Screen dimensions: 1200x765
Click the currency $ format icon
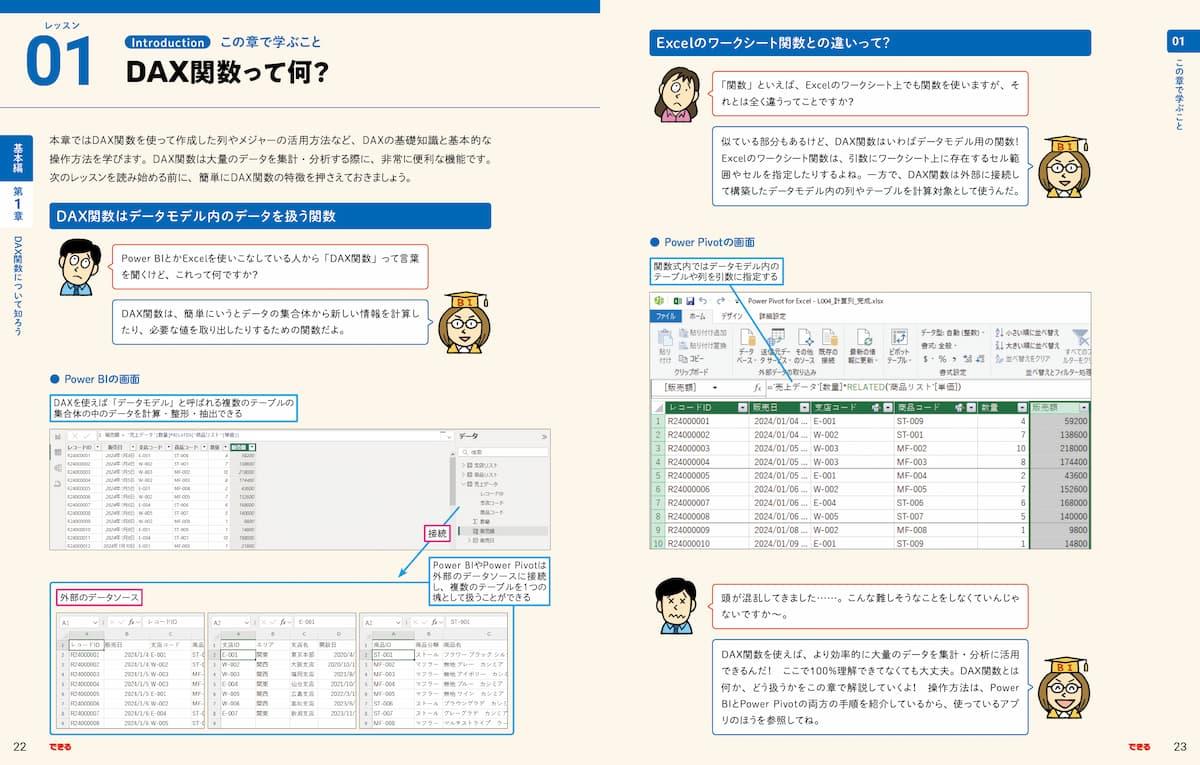[x=926, y=359]
